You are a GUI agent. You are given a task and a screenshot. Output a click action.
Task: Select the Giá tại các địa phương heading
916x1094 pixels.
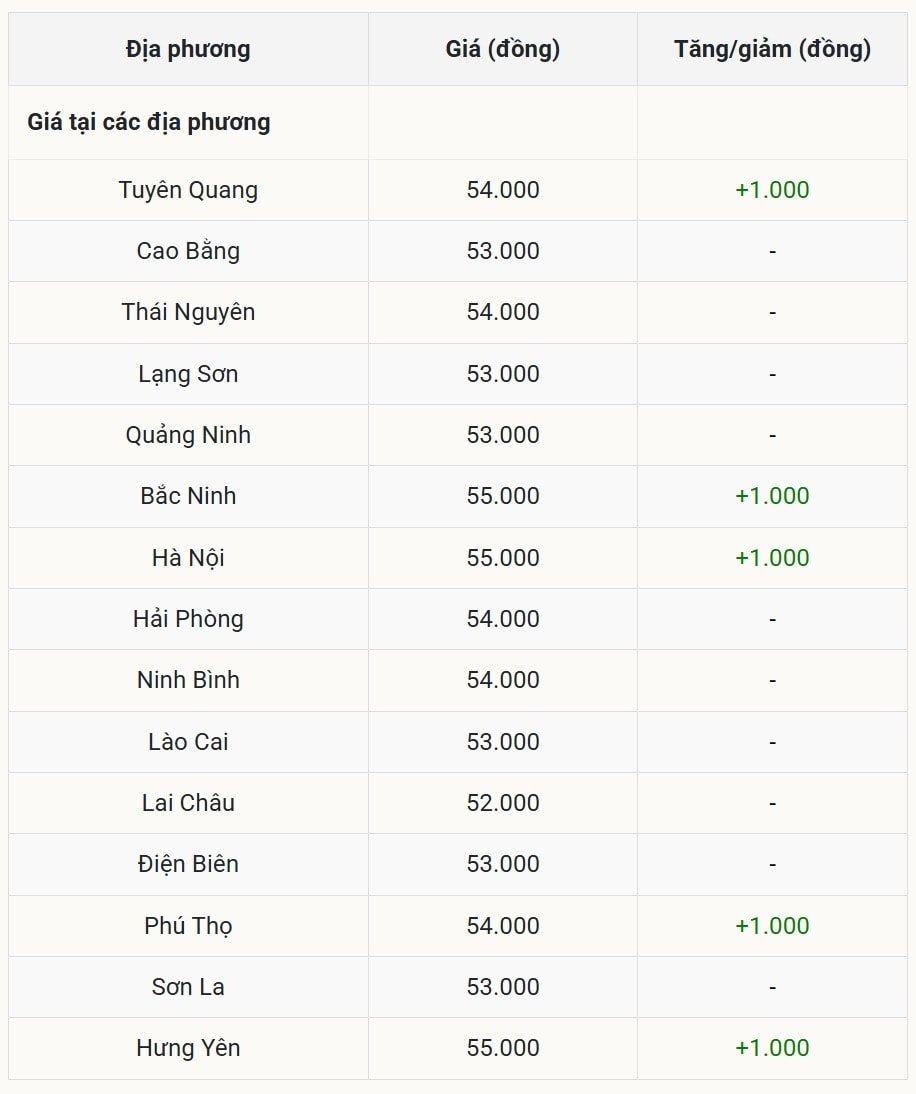[x=149, y=122]
